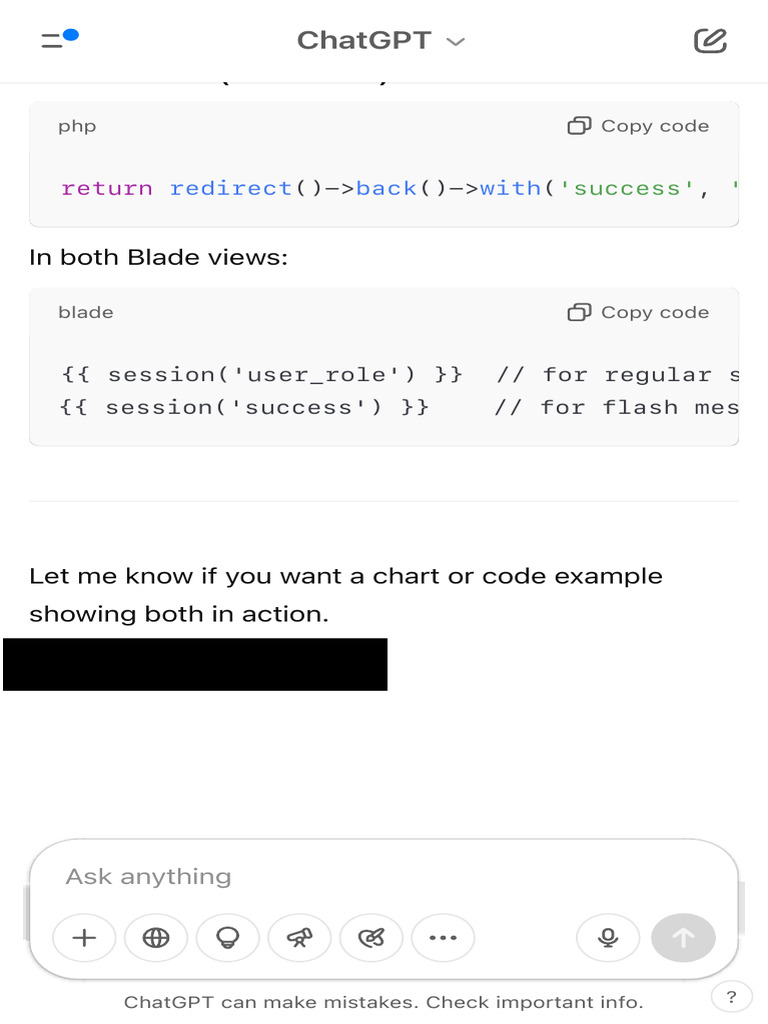Click the plus attach button

point(84,937)
